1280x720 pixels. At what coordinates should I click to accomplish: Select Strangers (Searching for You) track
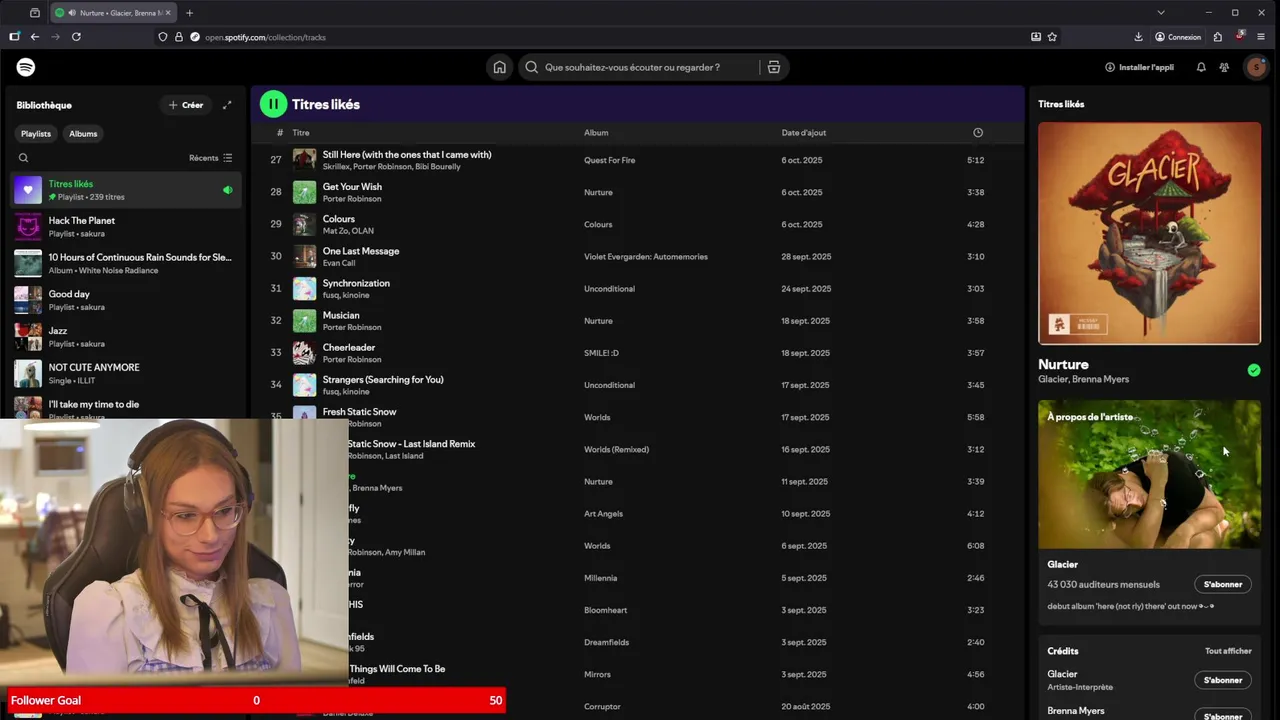coord(638,385)
